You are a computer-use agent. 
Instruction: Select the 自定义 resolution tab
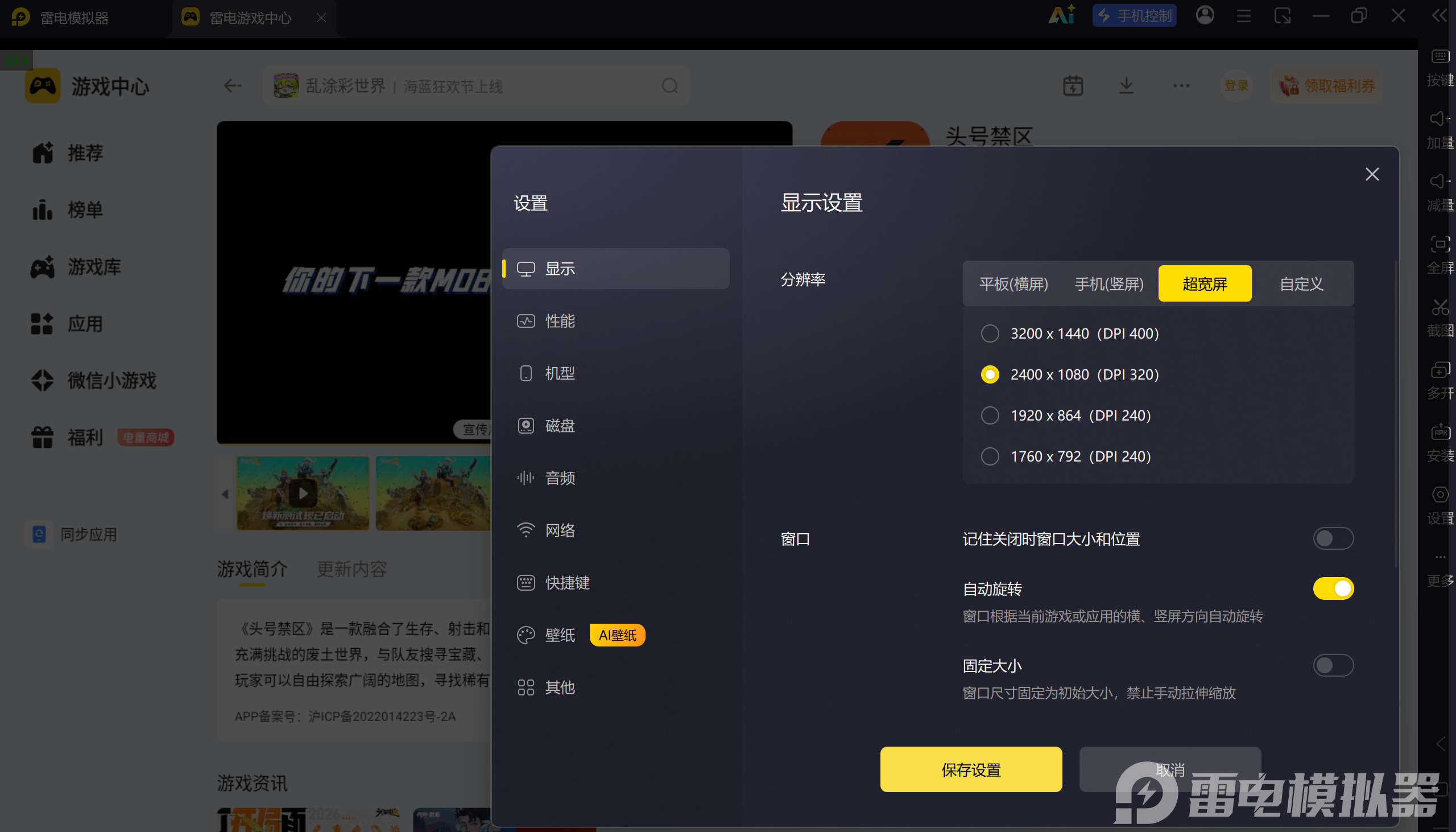coord(1301,284)
